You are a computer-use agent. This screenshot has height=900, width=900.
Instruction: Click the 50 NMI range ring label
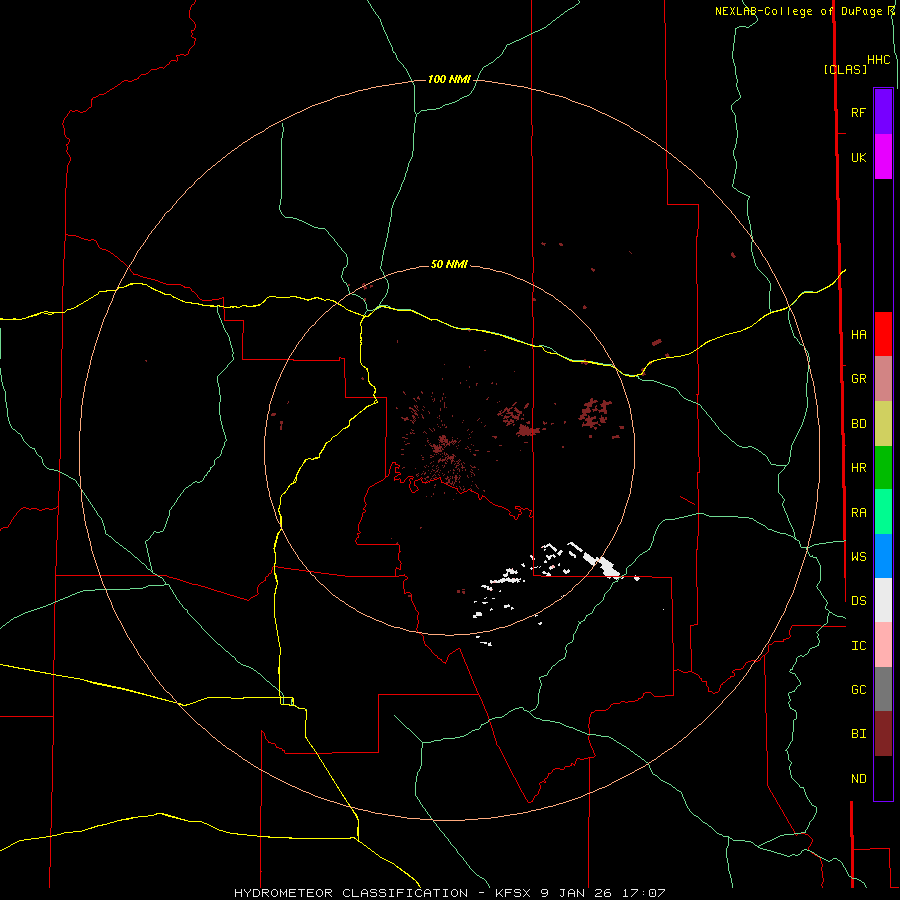pyautogui.click(x=449, y=265)
